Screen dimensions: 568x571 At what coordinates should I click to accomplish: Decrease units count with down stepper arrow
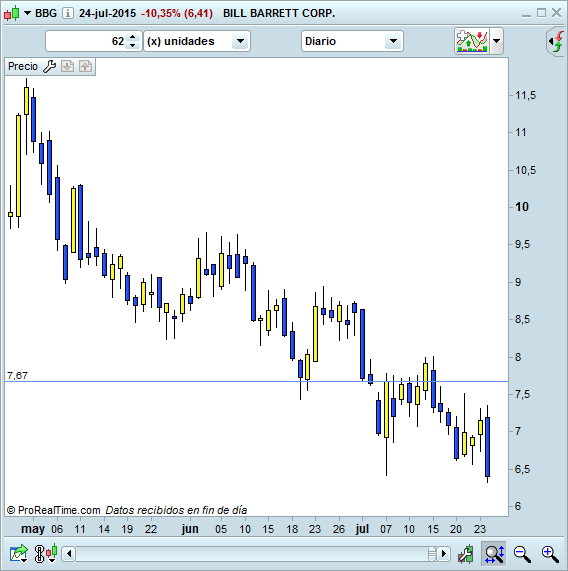(x=133, y=46)
